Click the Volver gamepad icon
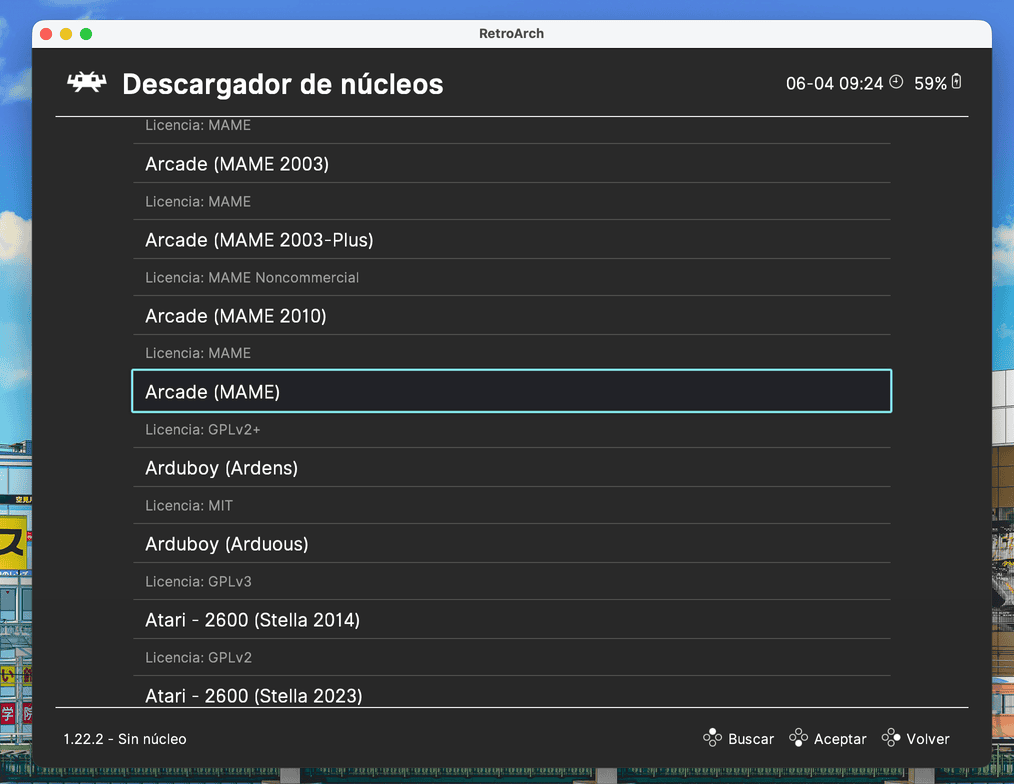Screen dimensions: 1014x784 pos(891,739)
